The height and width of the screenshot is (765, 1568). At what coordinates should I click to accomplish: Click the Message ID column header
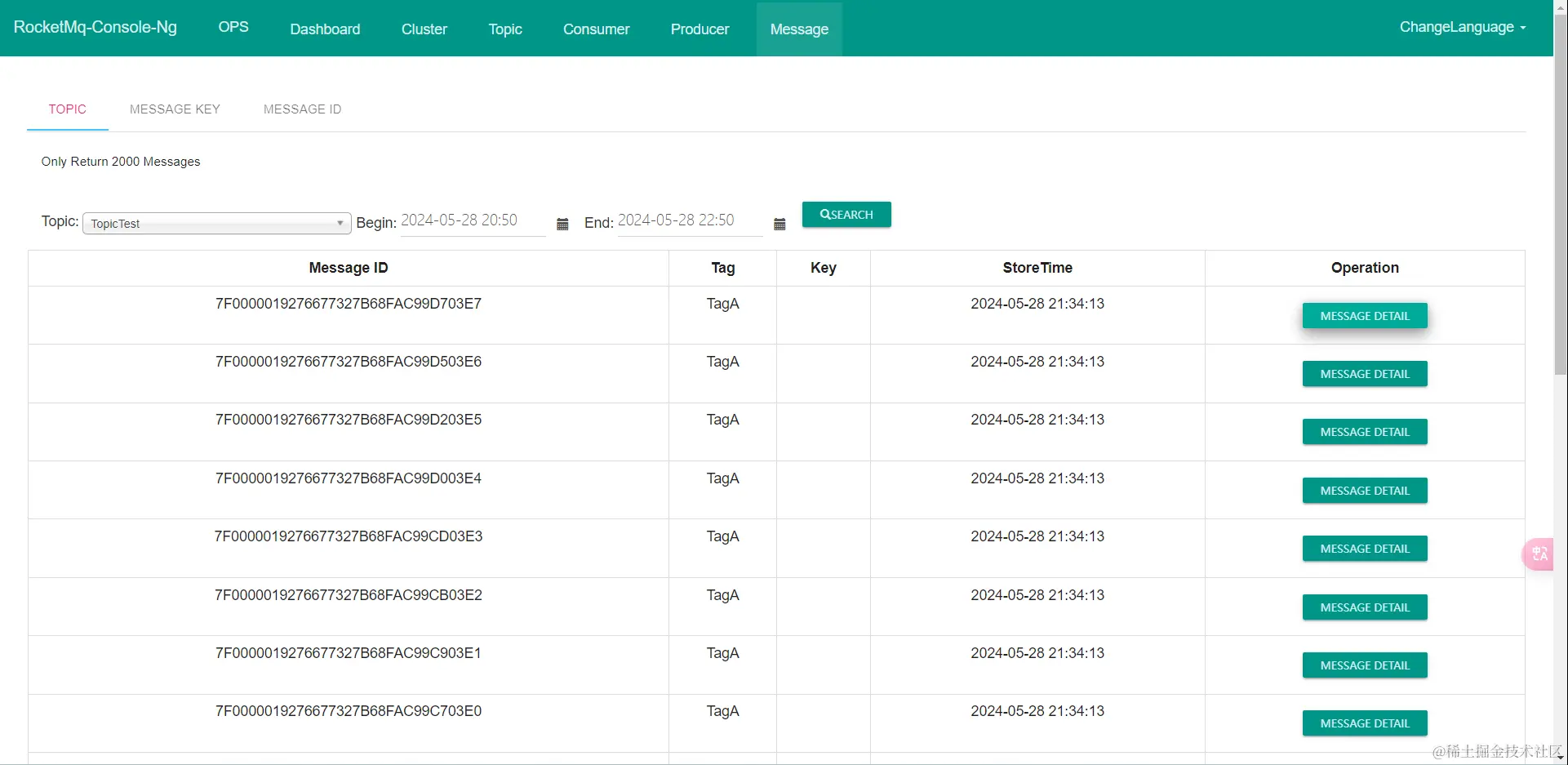point(349,268)
